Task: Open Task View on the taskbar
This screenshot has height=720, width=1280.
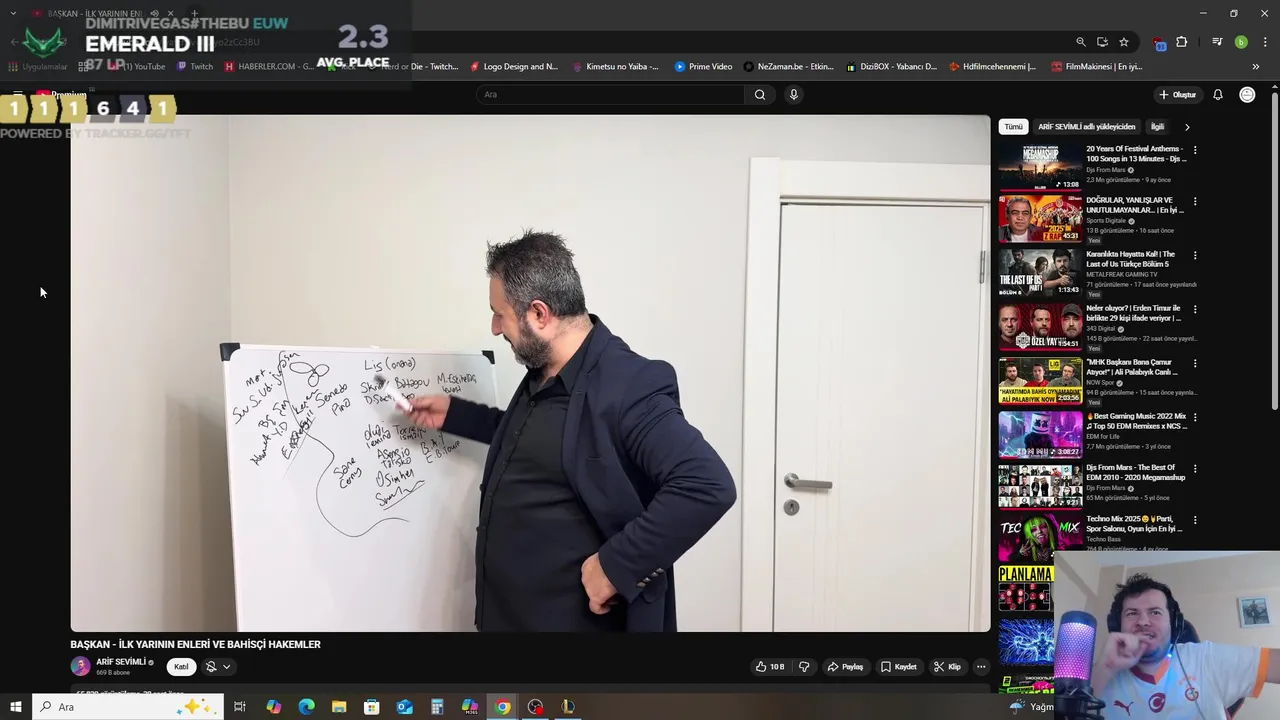Action: [240, 707]
